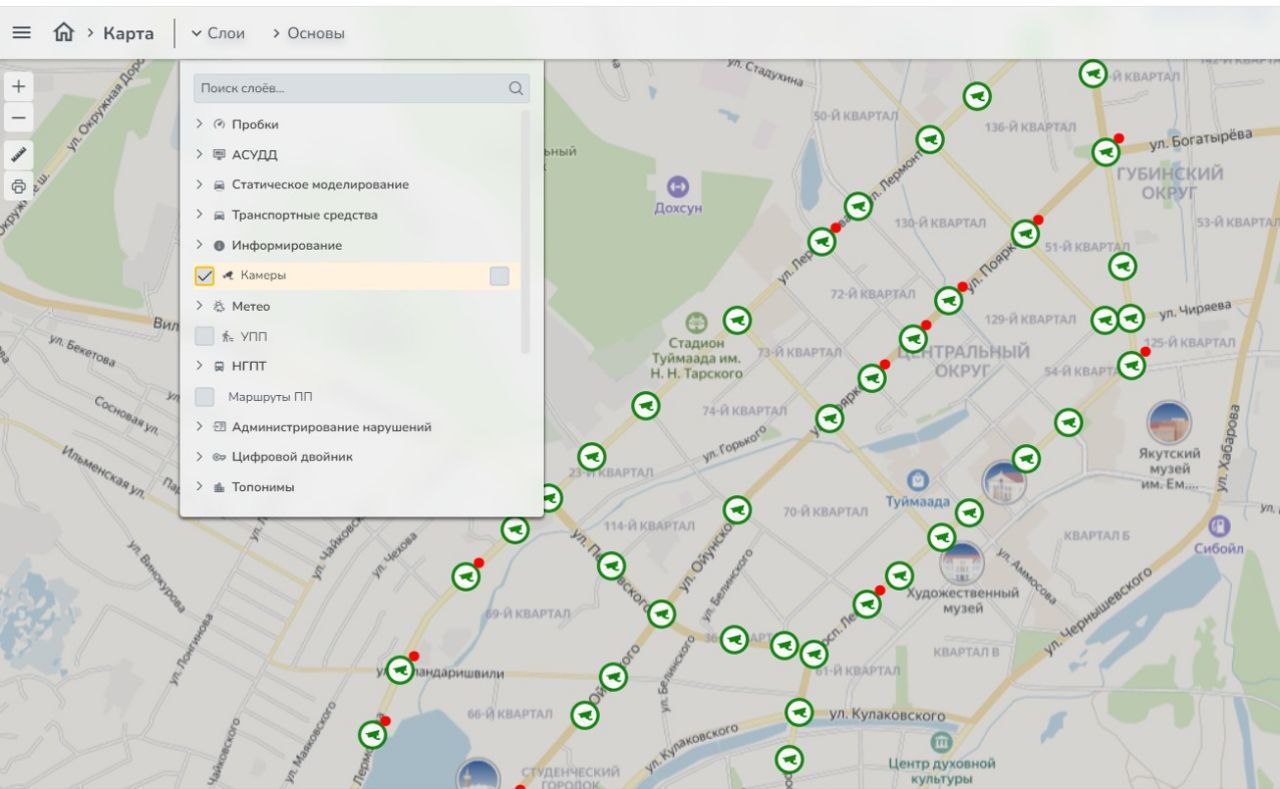Image resolution: width=1280 pixels, height=789 pixels.
Task: Enable the УПП layer checkbox
Action: point(205,336)
